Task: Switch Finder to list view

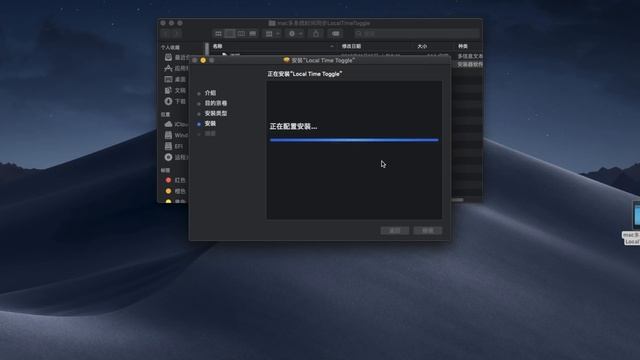Action: [230, 33]
